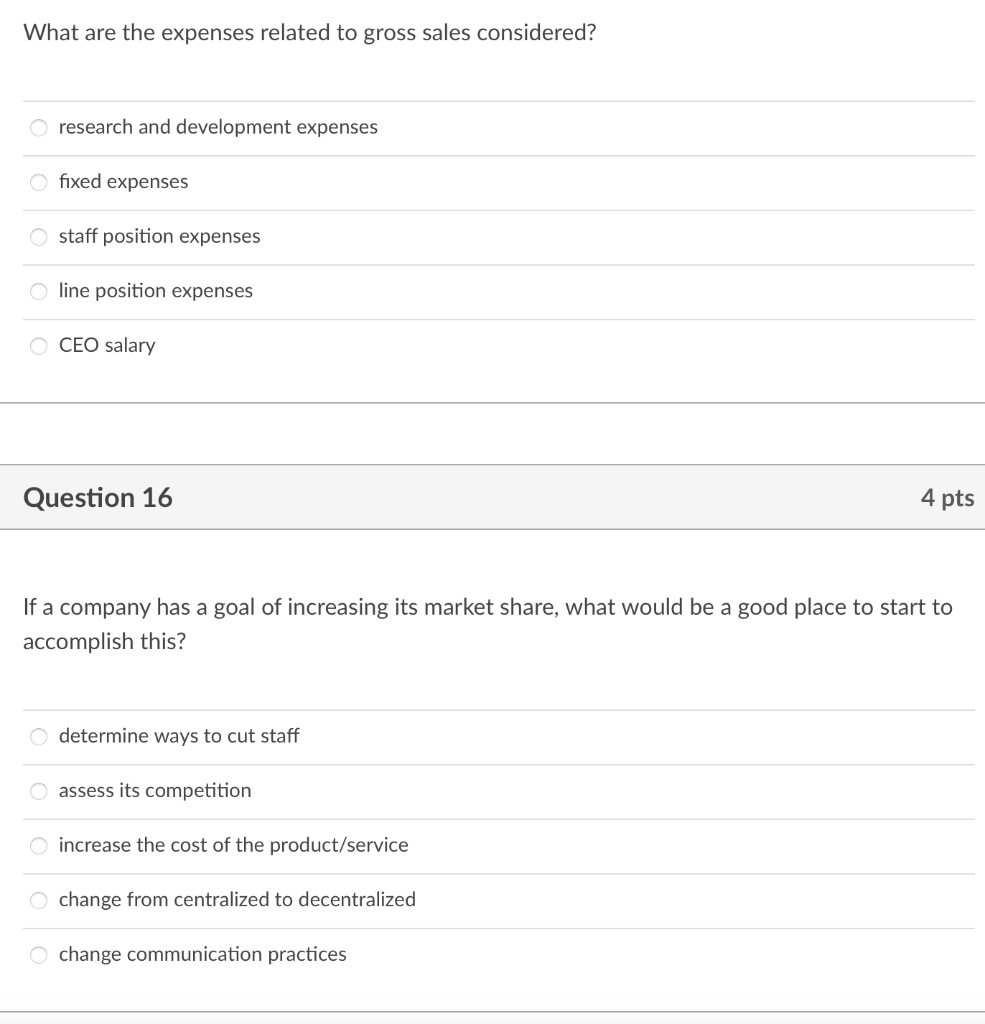This screenshot has width=985, height=1024.
Task: Select the research and development expenses option
Action: [x=38, y=127]
